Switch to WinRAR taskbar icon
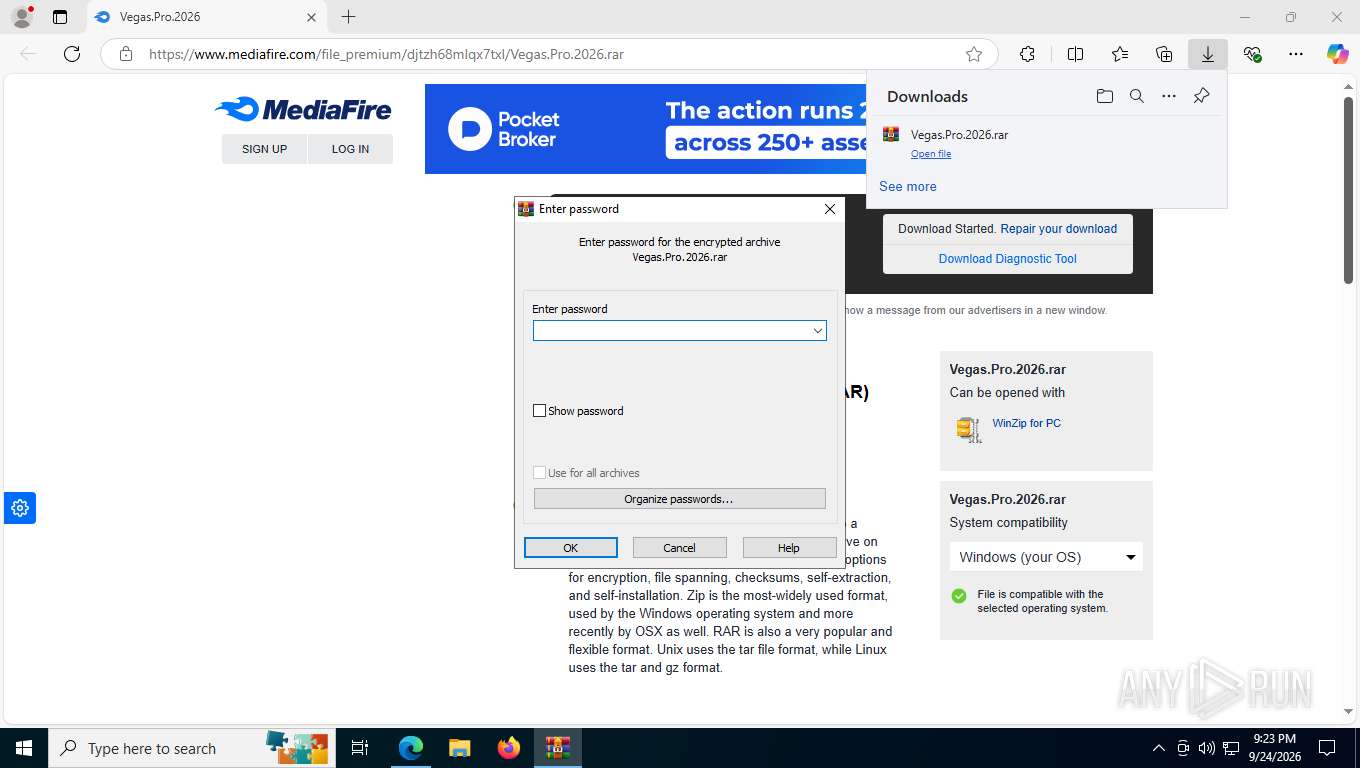The height and width of the screenshot is (768, 1360). (558, 748)
